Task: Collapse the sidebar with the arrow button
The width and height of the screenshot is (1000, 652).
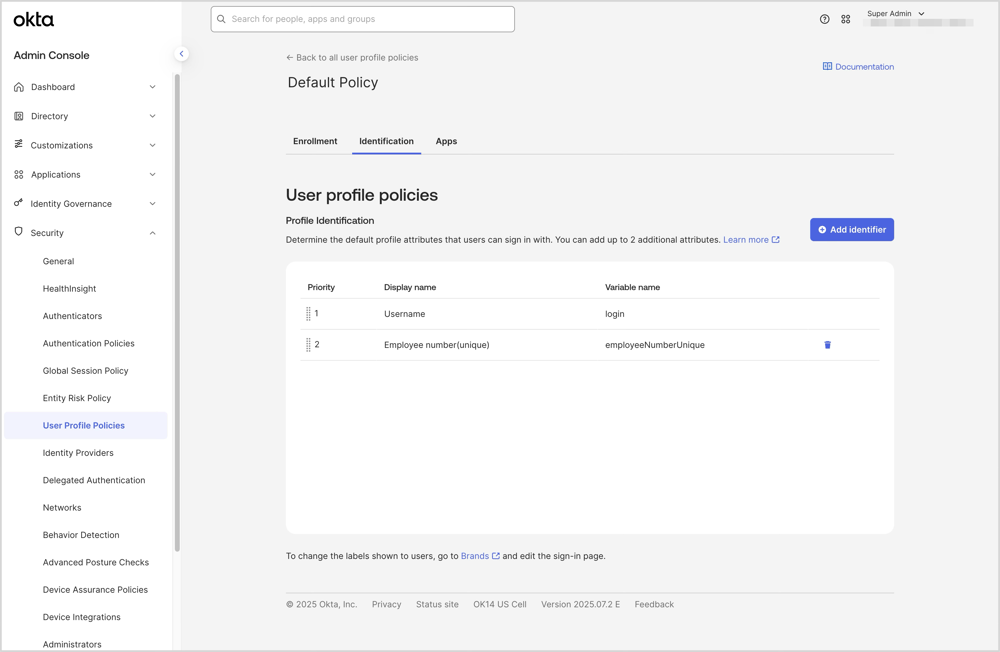Action: pyautogui.click(x=181, y=54)
